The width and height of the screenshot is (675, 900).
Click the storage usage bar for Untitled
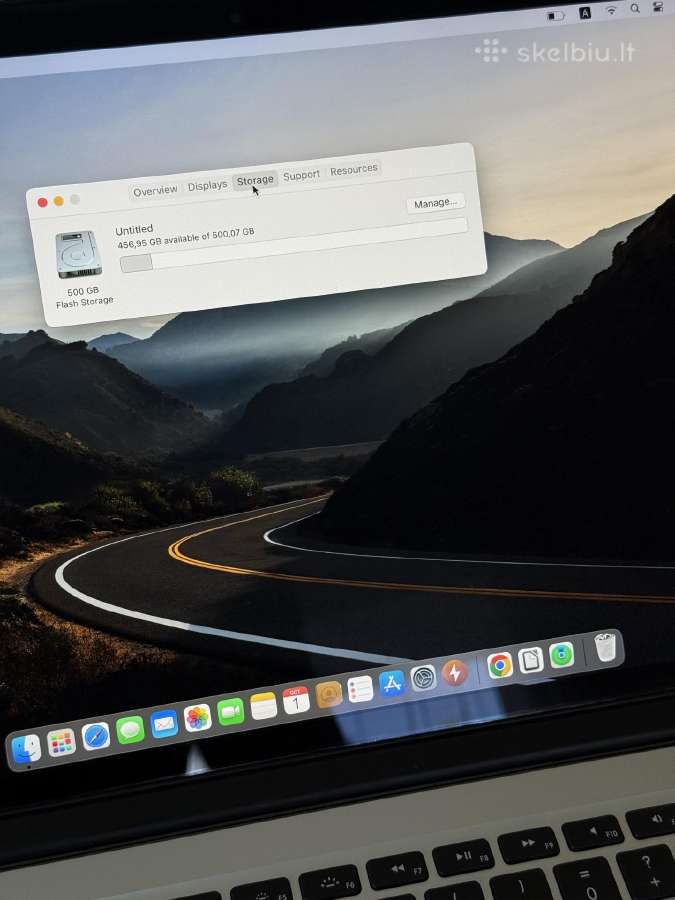coord(294,246)
